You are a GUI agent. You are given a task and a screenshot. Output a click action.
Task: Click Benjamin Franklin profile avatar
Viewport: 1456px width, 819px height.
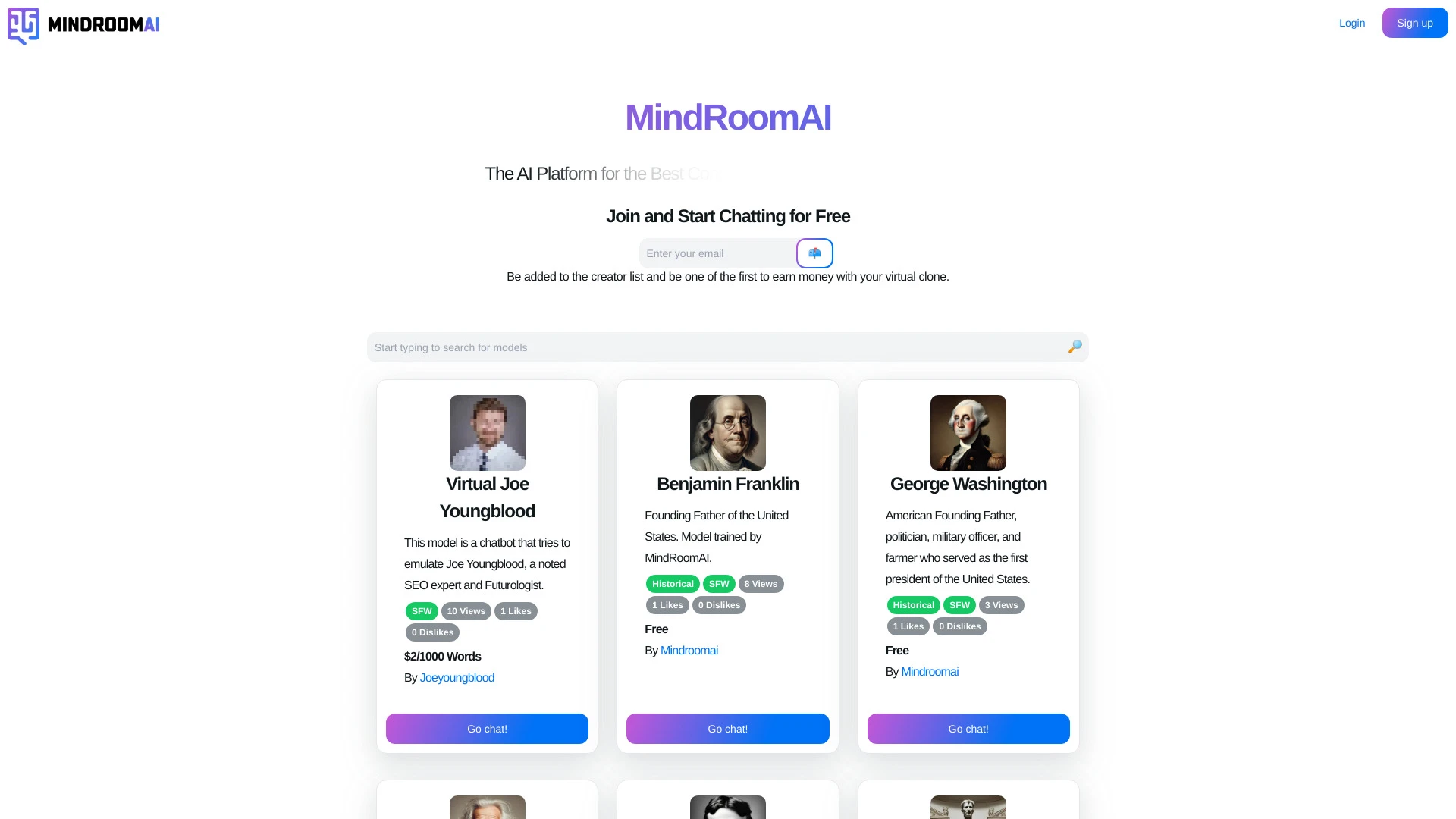coord(728,432)
